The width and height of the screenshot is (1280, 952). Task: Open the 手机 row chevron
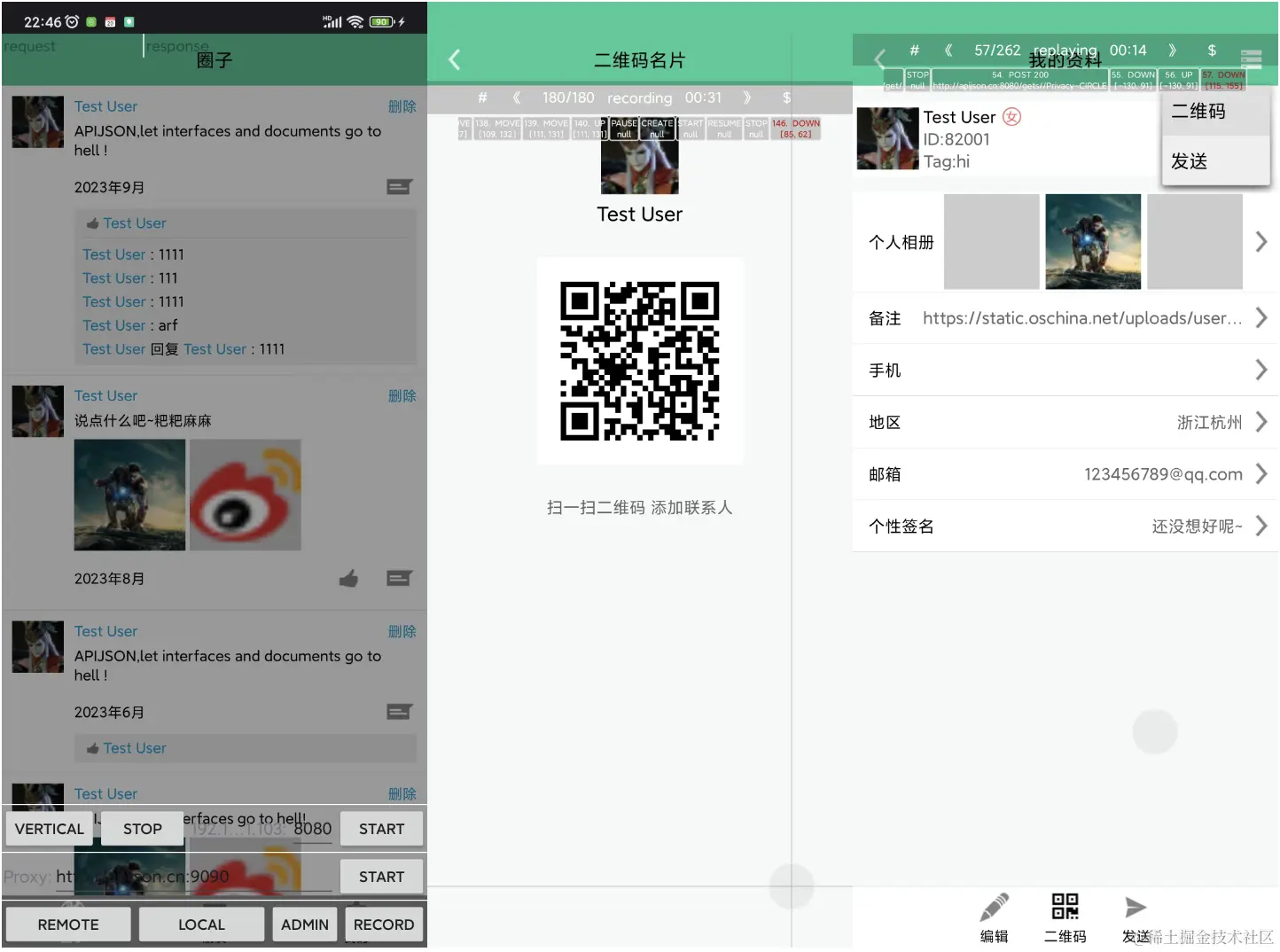1260,370
